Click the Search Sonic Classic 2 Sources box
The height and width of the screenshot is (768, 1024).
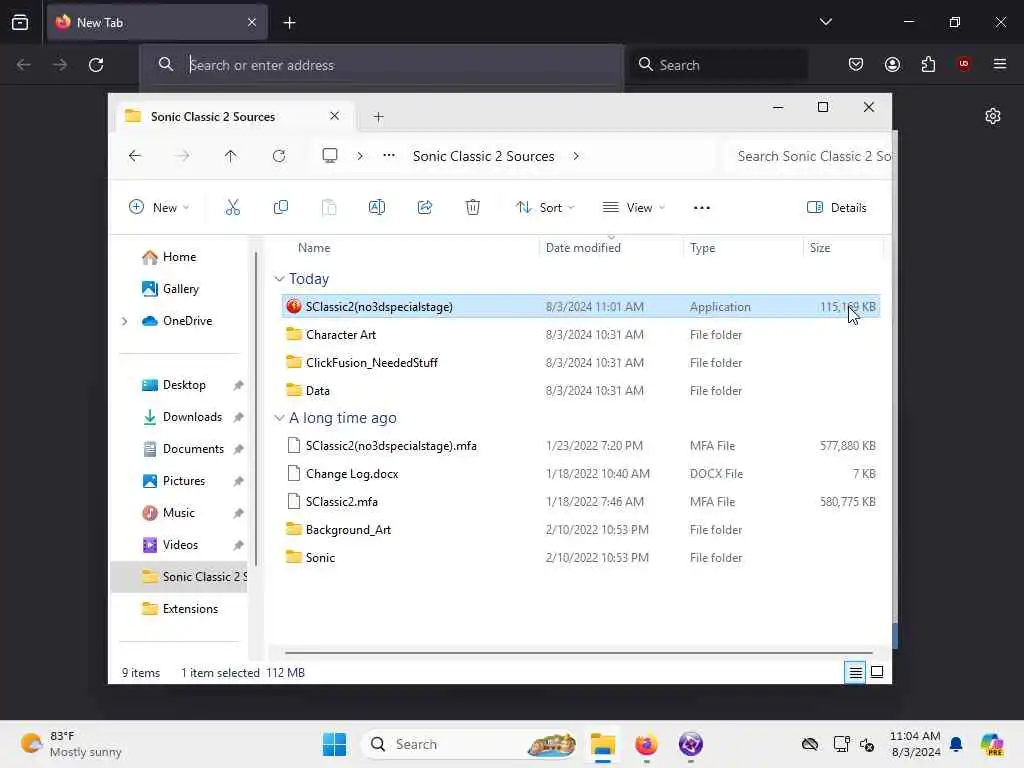(x=808, y=156)
